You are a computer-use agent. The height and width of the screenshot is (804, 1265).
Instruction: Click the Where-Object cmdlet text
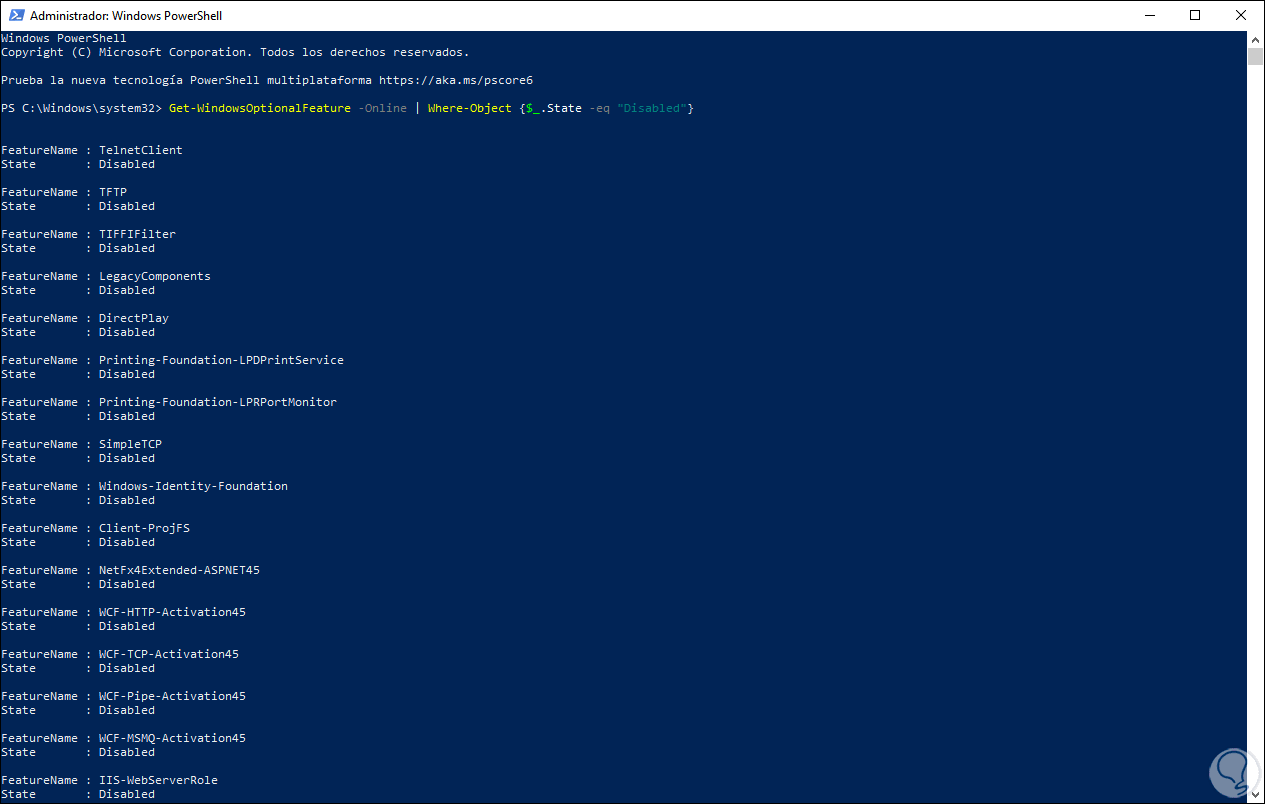[x=469, y=108]
